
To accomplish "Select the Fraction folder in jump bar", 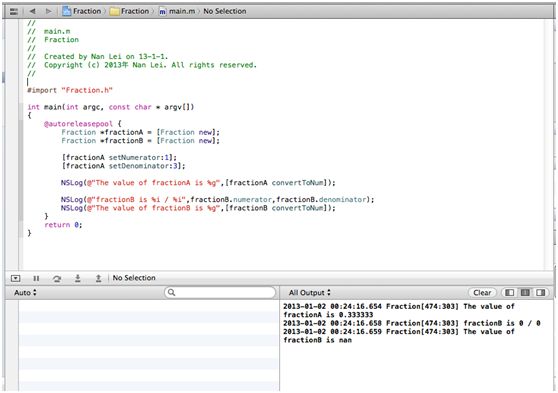I will coord(130,11).
